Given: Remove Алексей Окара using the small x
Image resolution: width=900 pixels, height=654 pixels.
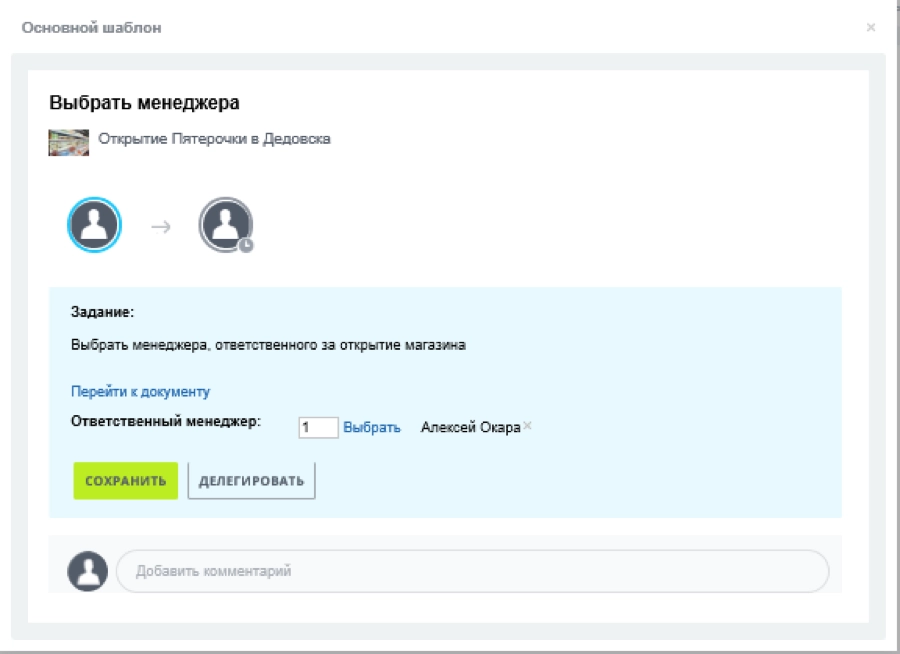Looking at the screenshot, I should pyautogui.click(x=528, y=426).
